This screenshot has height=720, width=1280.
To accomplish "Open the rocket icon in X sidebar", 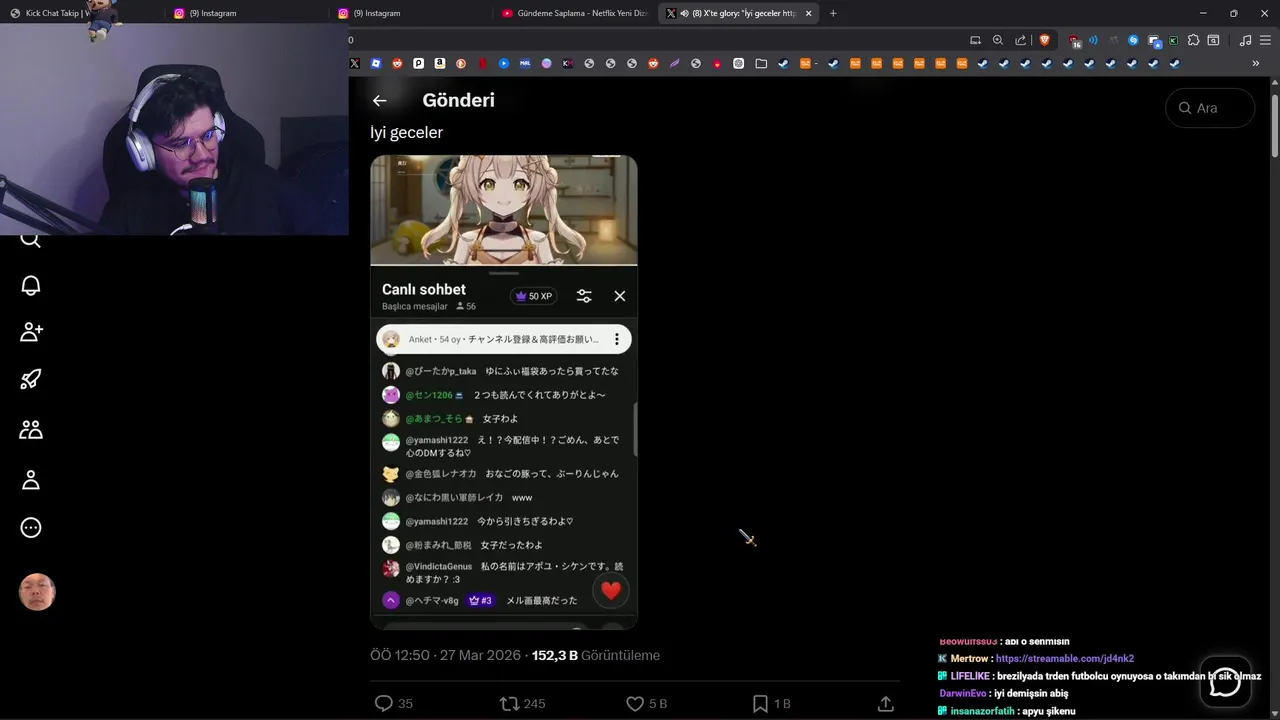I will pyautogui.click(x=31, y=379).
